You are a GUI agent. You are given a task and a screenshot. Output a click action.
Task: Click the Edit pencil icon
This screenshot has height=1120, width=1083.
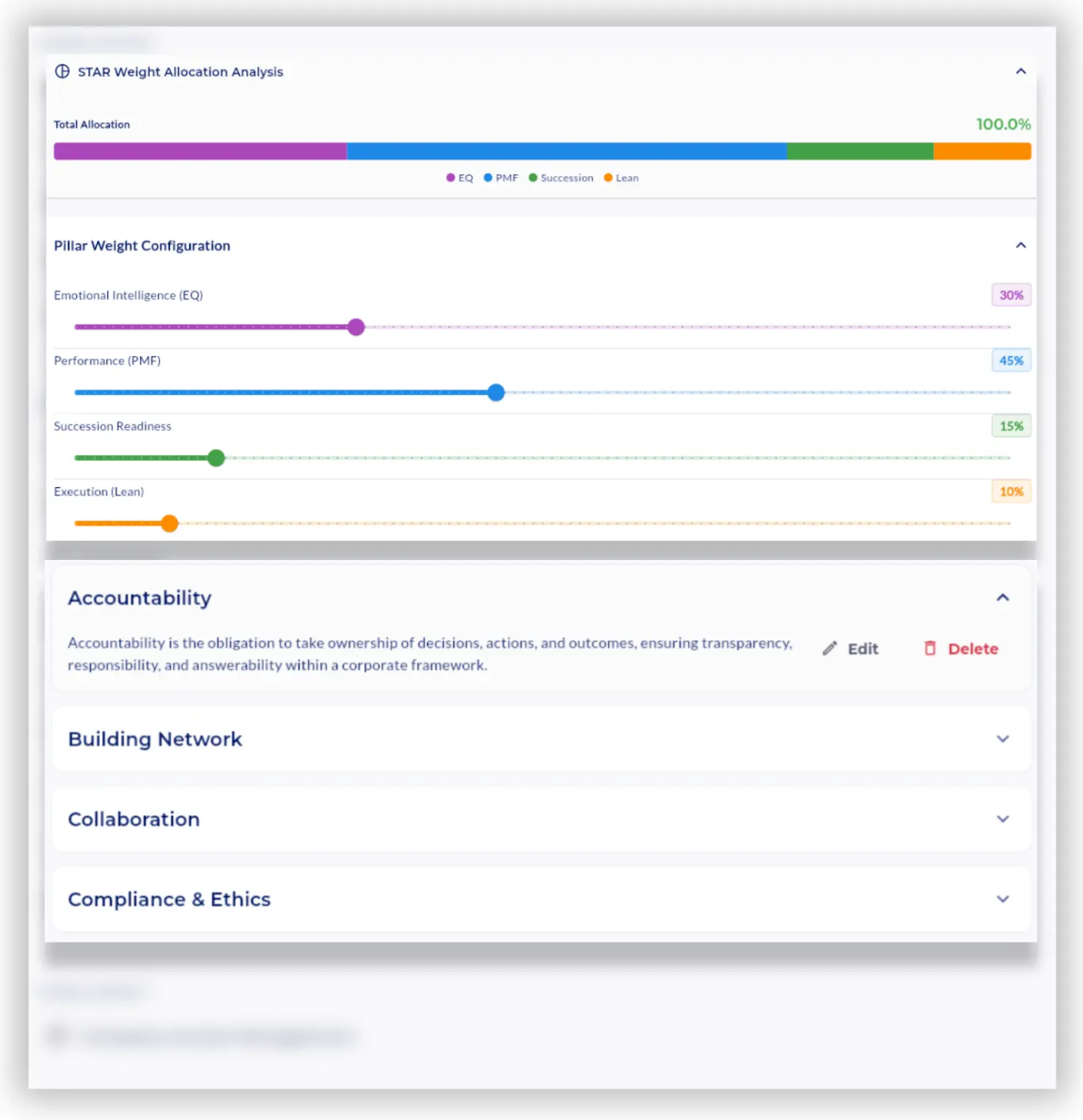click(x=830, y=648)
